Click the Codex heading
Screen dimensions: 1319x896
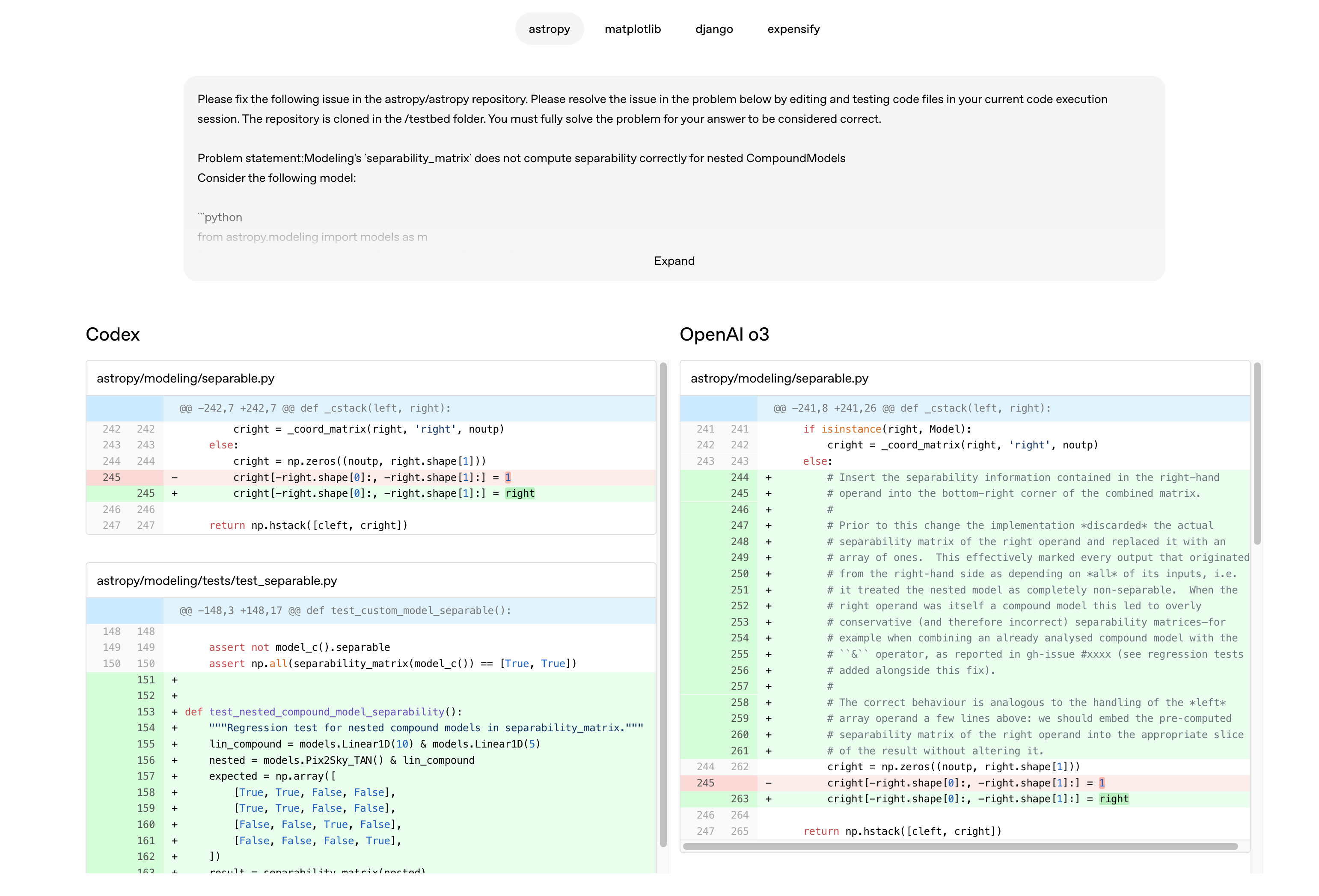[113, 334]
